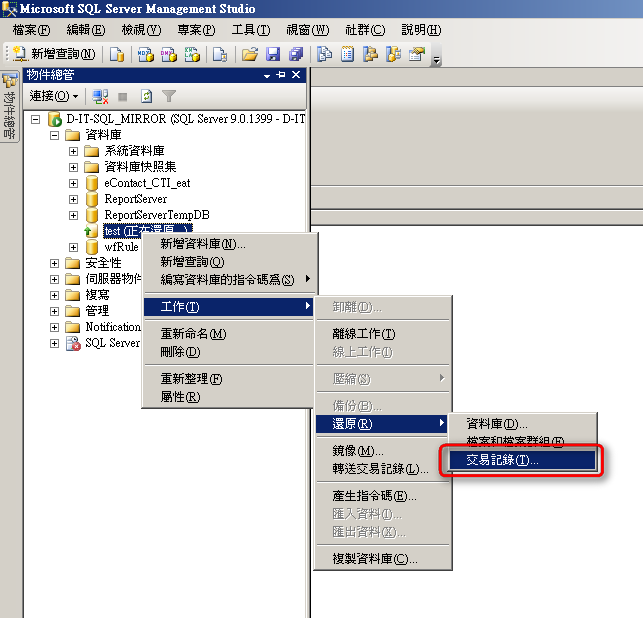Choose 新增資料庫(N)... from context menu

[x=230, y=244]
